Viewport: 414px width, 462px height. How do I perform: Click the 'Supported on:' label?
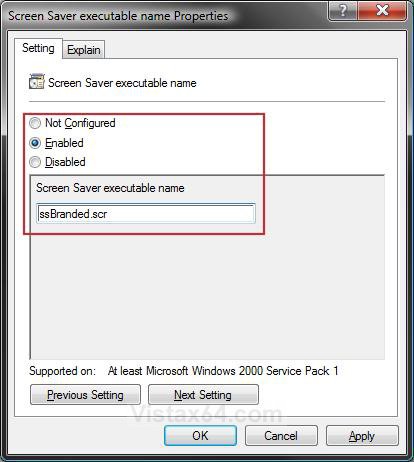[62, 371]
